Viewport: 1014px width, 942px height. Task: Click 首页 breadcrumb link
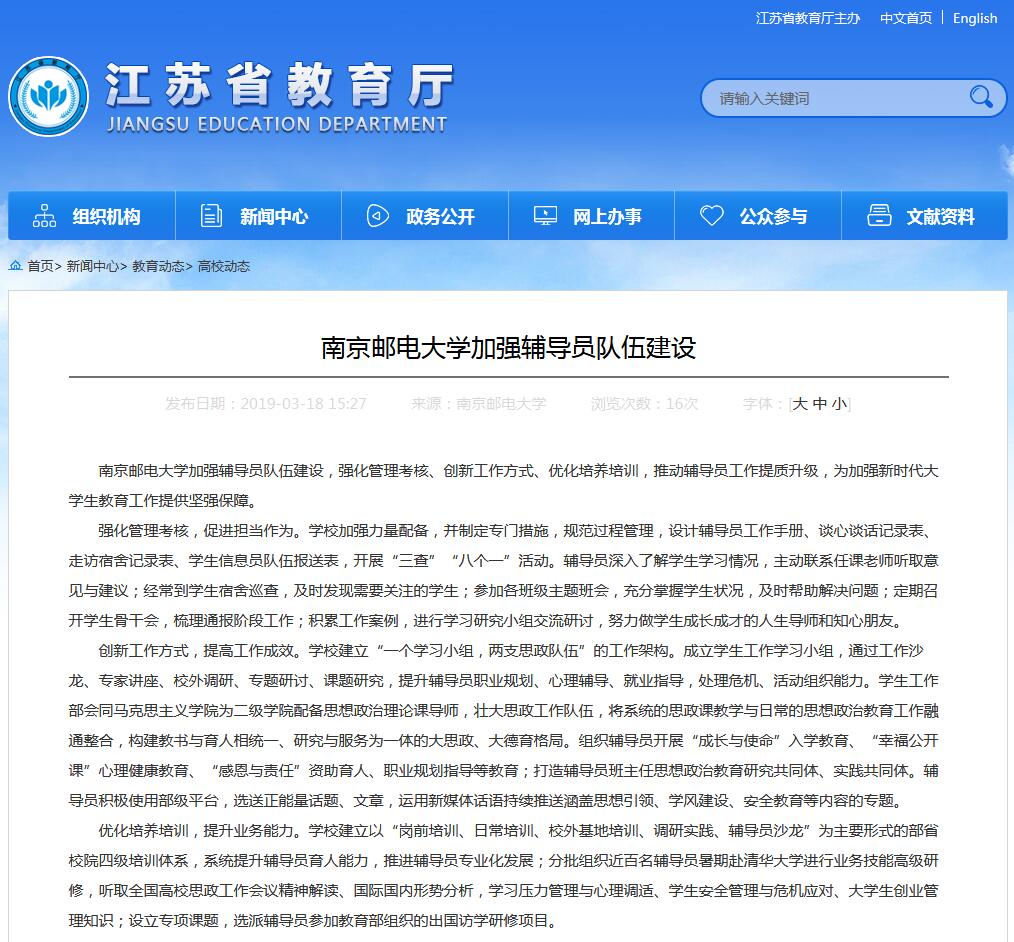point(40,266)
